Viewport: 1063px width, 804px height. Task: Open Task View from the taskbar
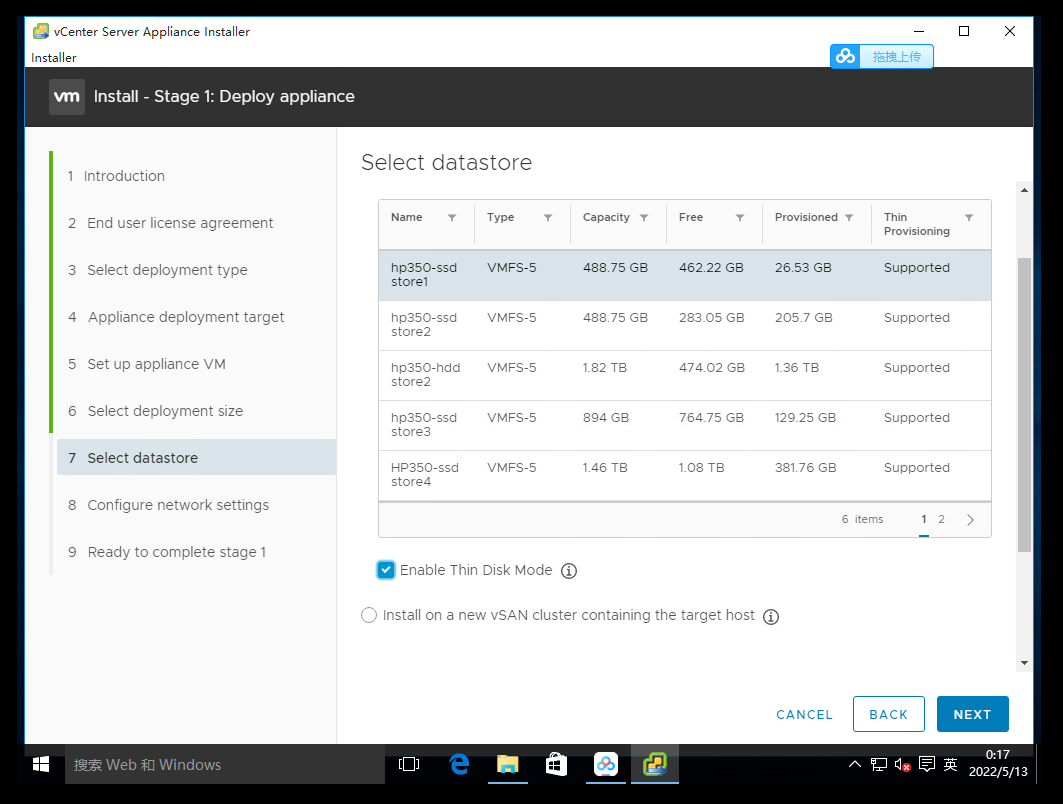(x=409, y=763)
